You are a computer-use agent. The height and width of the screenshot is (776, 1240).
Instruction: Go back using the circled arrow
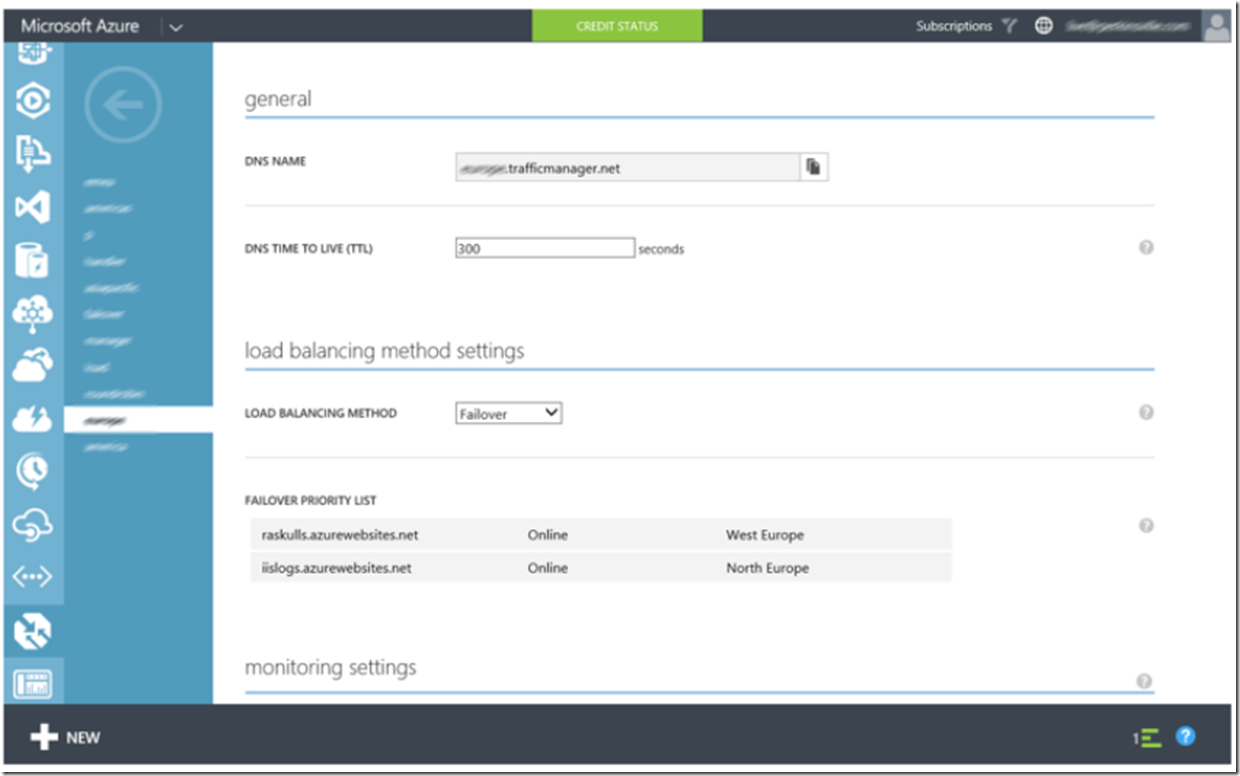(x=122, y=104)
